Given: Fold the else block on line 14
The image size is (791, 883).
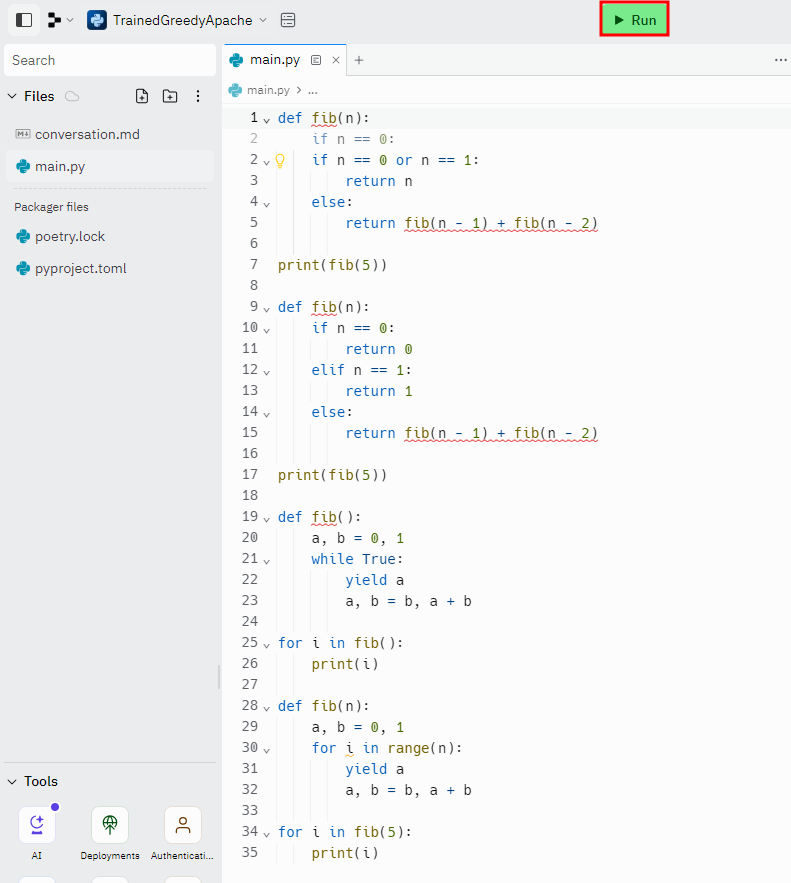Looking at the screenshot, I should coord(266,413).
